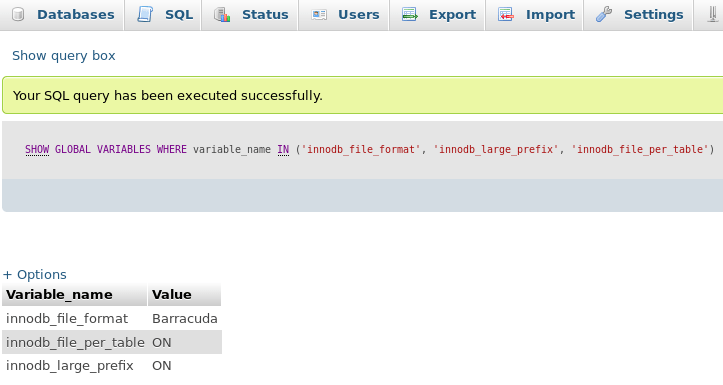Open the Export tab
Image resolution: width=723 pixels, height=385 pixels.
[x=437, y=15]
